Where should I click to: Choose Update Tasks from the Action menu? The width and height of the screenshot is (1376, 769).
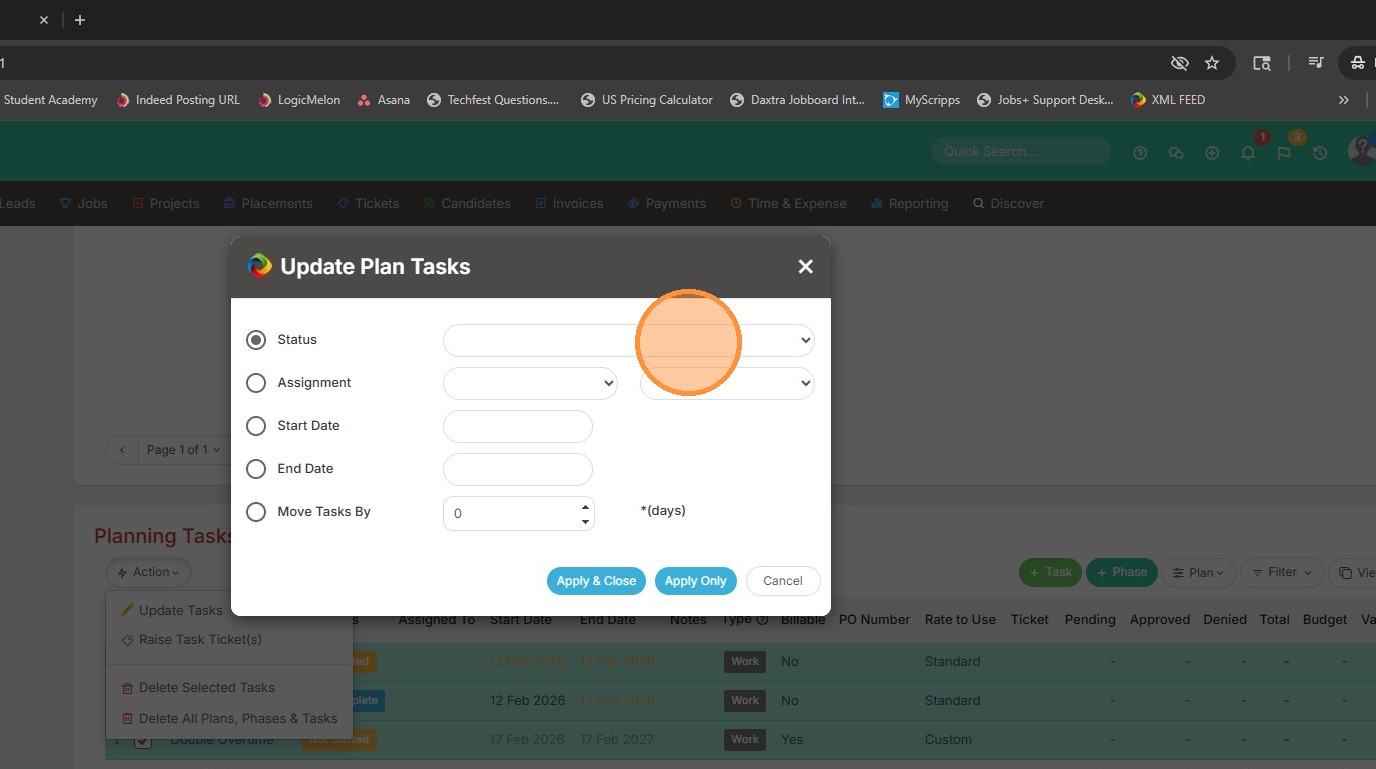pos(180,610)
